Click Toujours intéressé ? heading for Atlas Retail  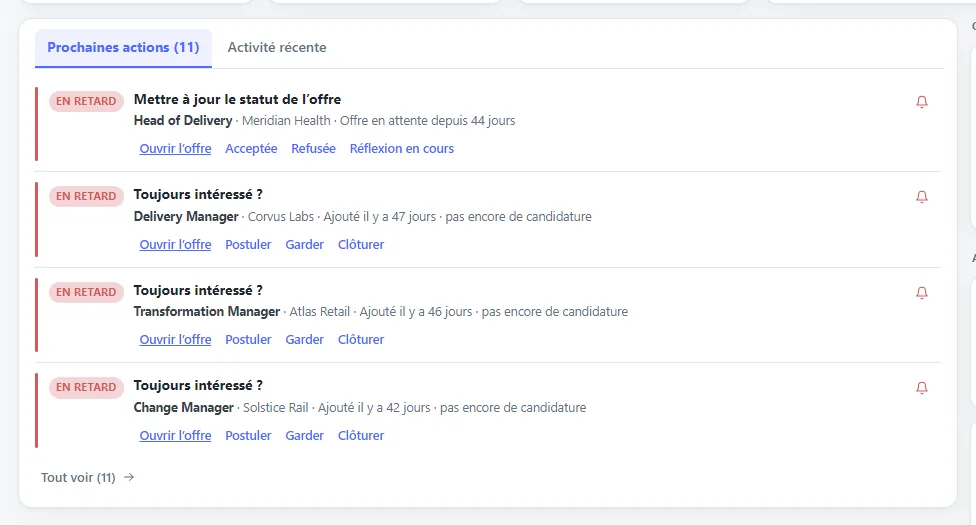(199, 291)
